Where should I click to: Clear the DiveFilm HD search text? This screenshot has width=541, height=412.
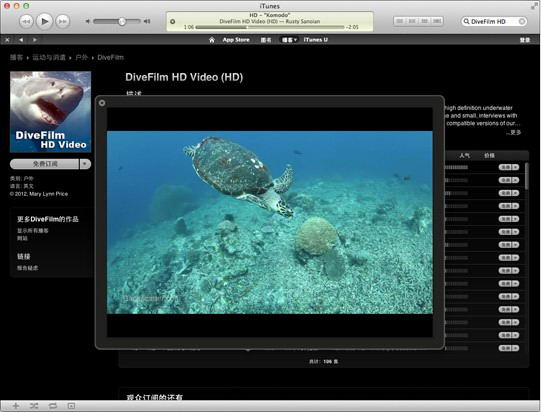click(x=522, y=21)
